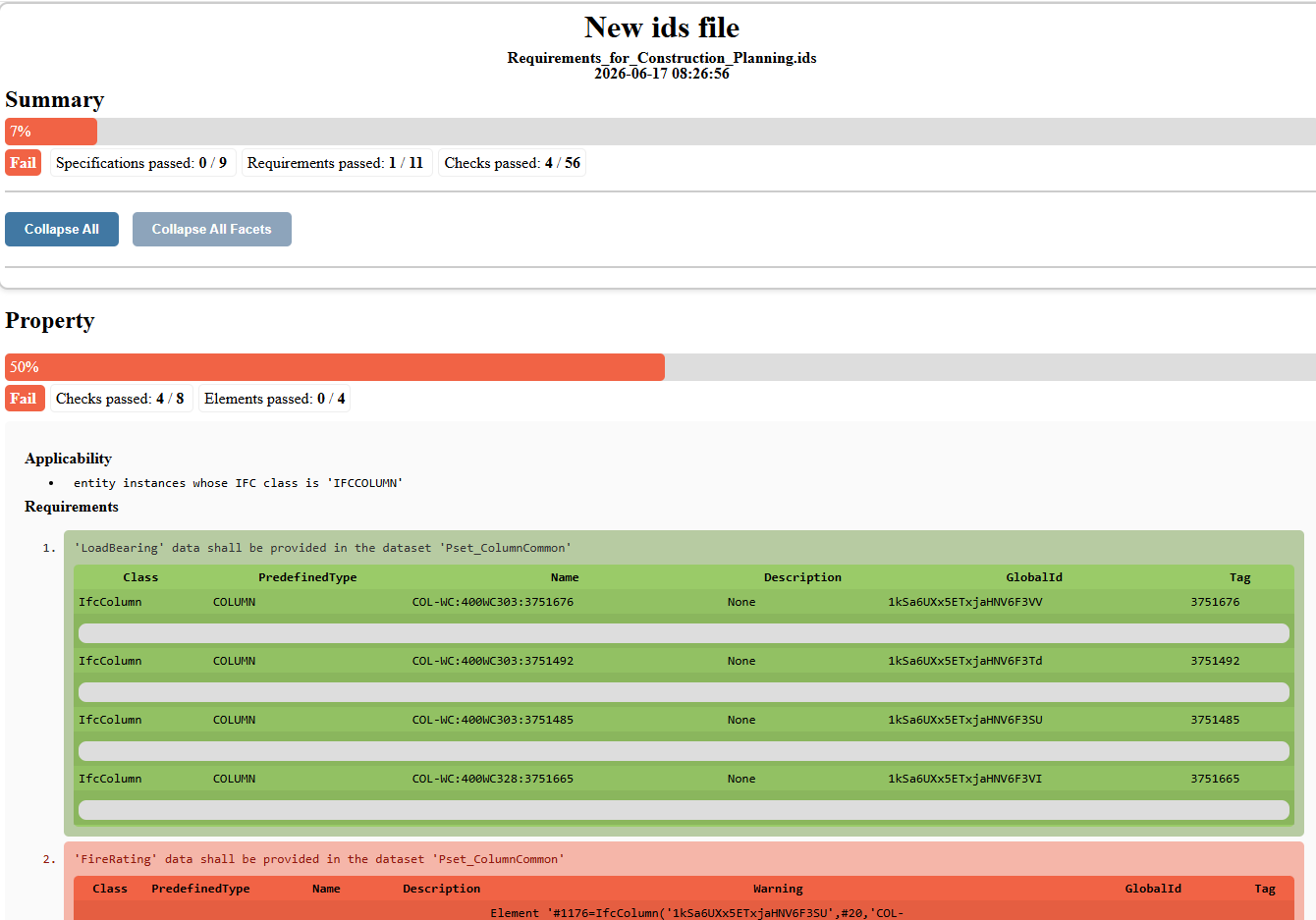Click the gray bar under row 3751492
The image size is (1316, 920).
coord(684,692)
